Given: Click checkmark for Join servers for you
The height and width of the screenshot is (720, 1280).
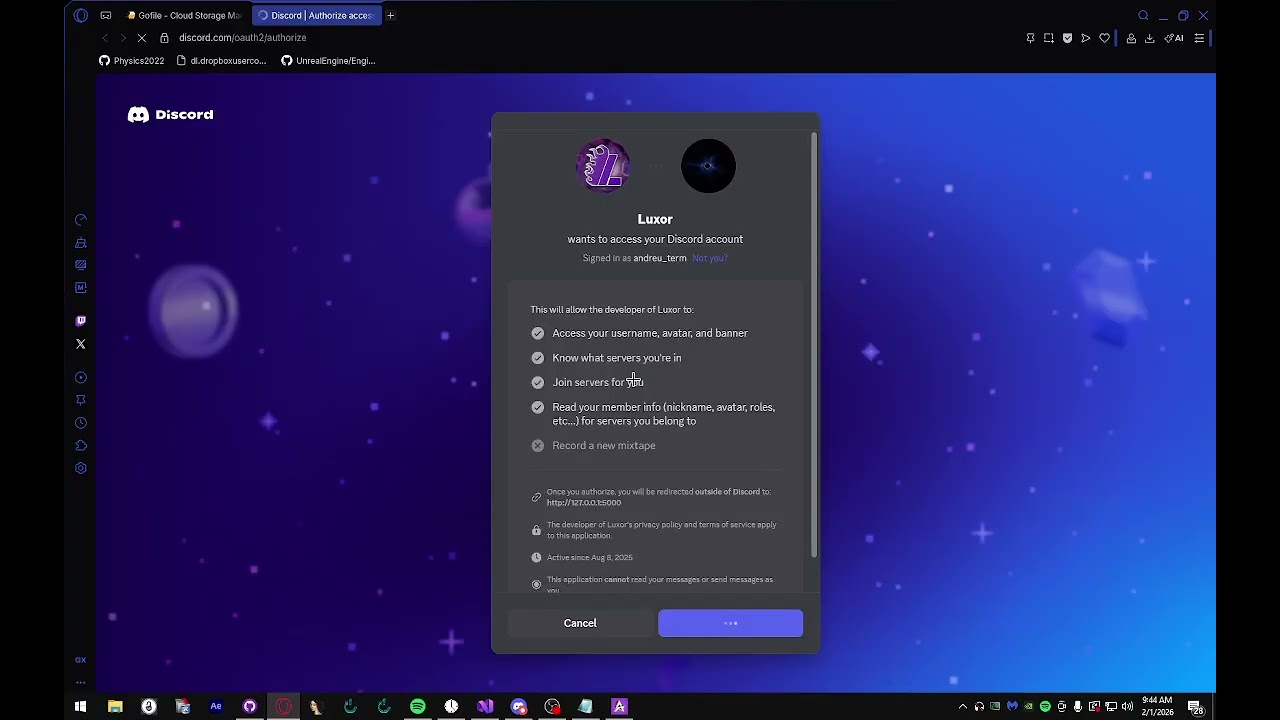Looking at the screenshot, I should [538, 382].
